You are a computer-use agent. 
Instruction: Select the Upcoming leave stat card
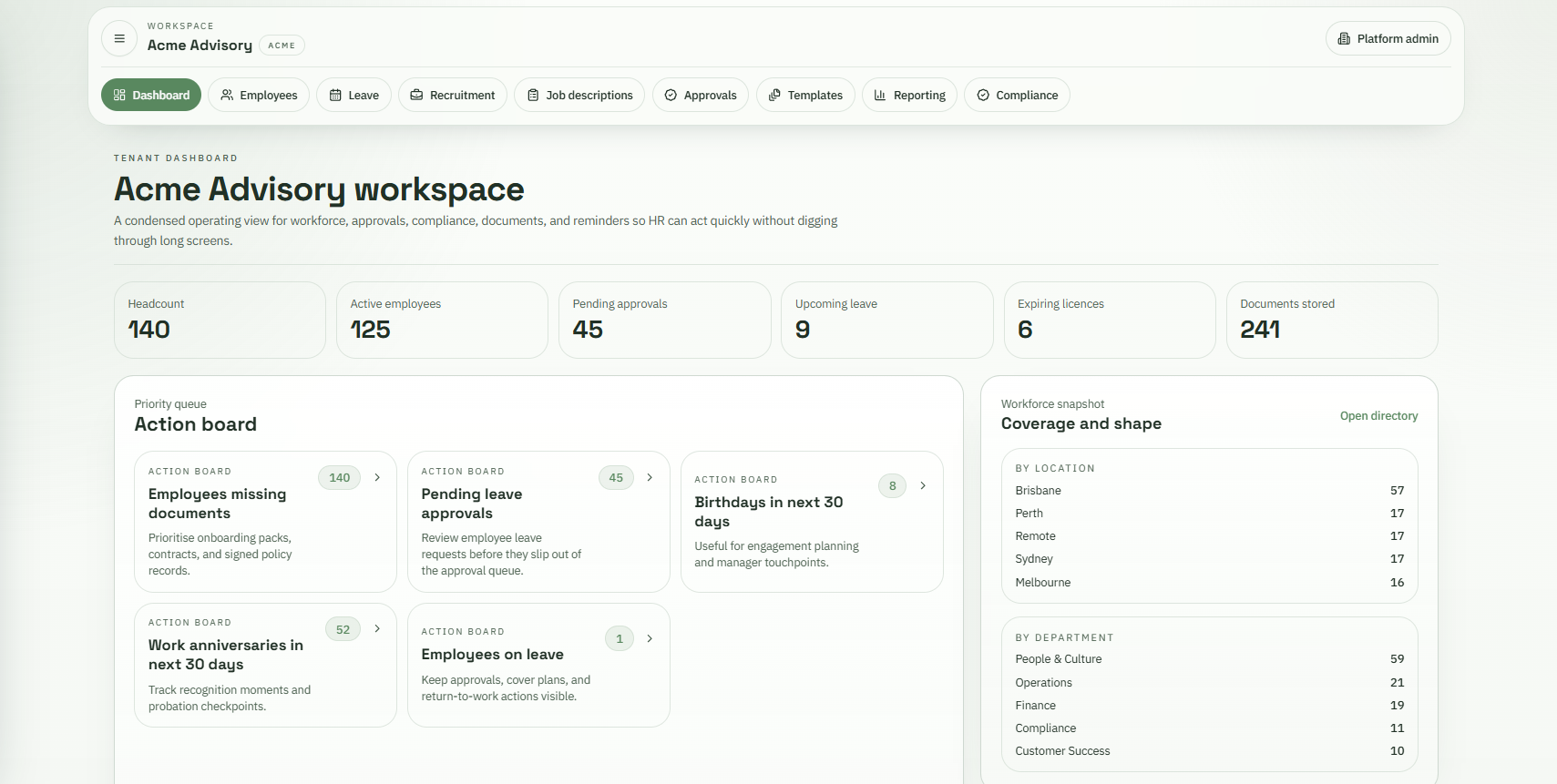(886, 320)
